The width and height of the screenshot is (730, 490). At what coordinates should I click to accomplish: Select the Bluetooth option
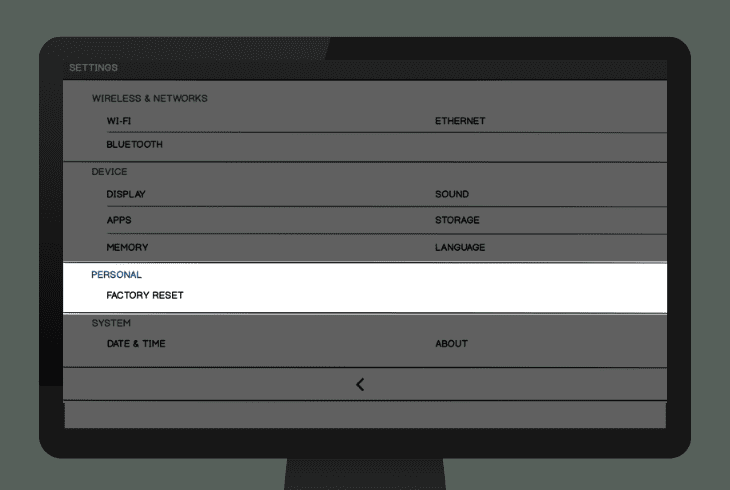pyautogui.click(x=135, y=144)
